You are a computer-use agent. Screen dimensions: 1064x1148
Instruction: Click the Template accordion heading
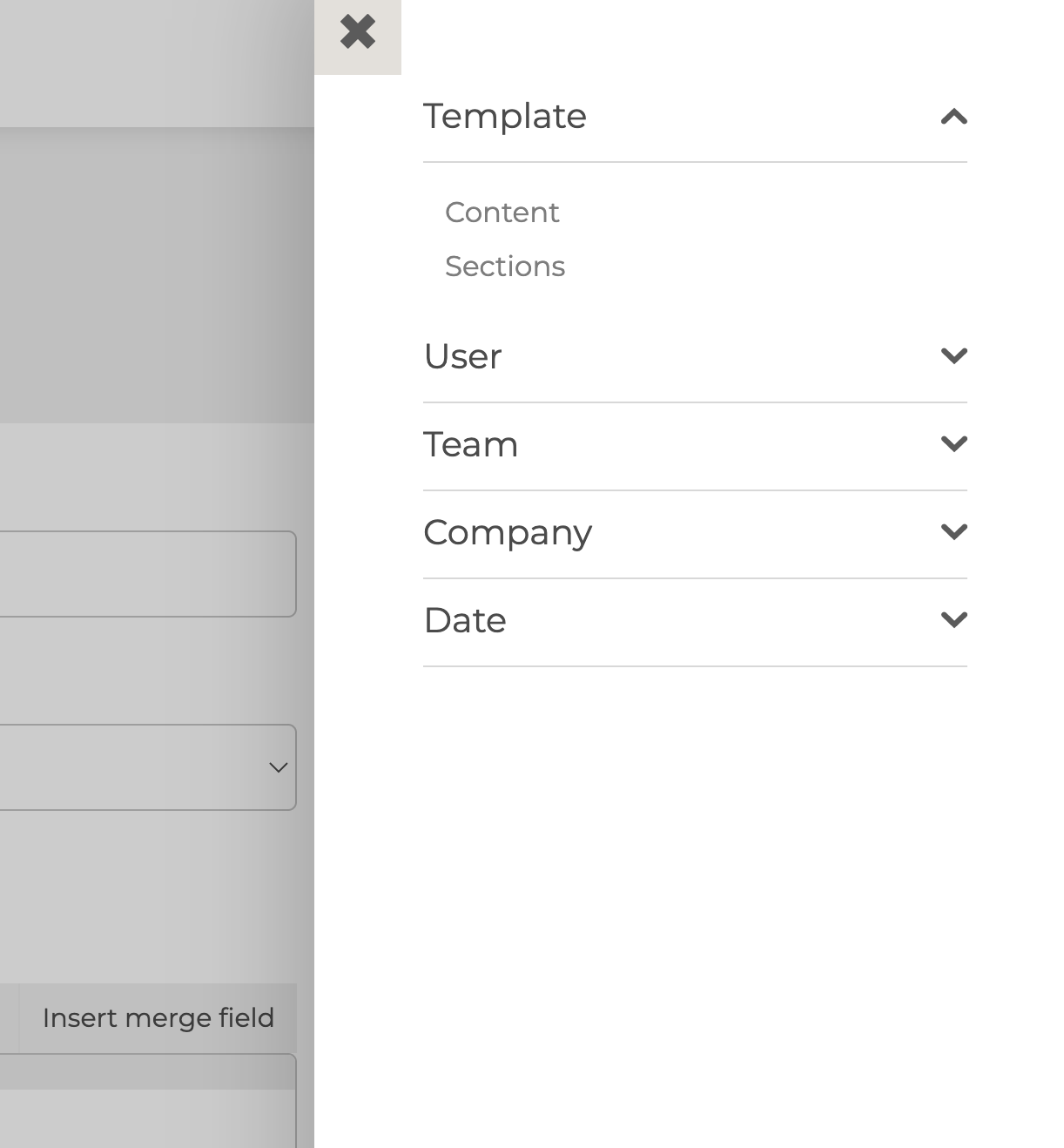(505, 117)
